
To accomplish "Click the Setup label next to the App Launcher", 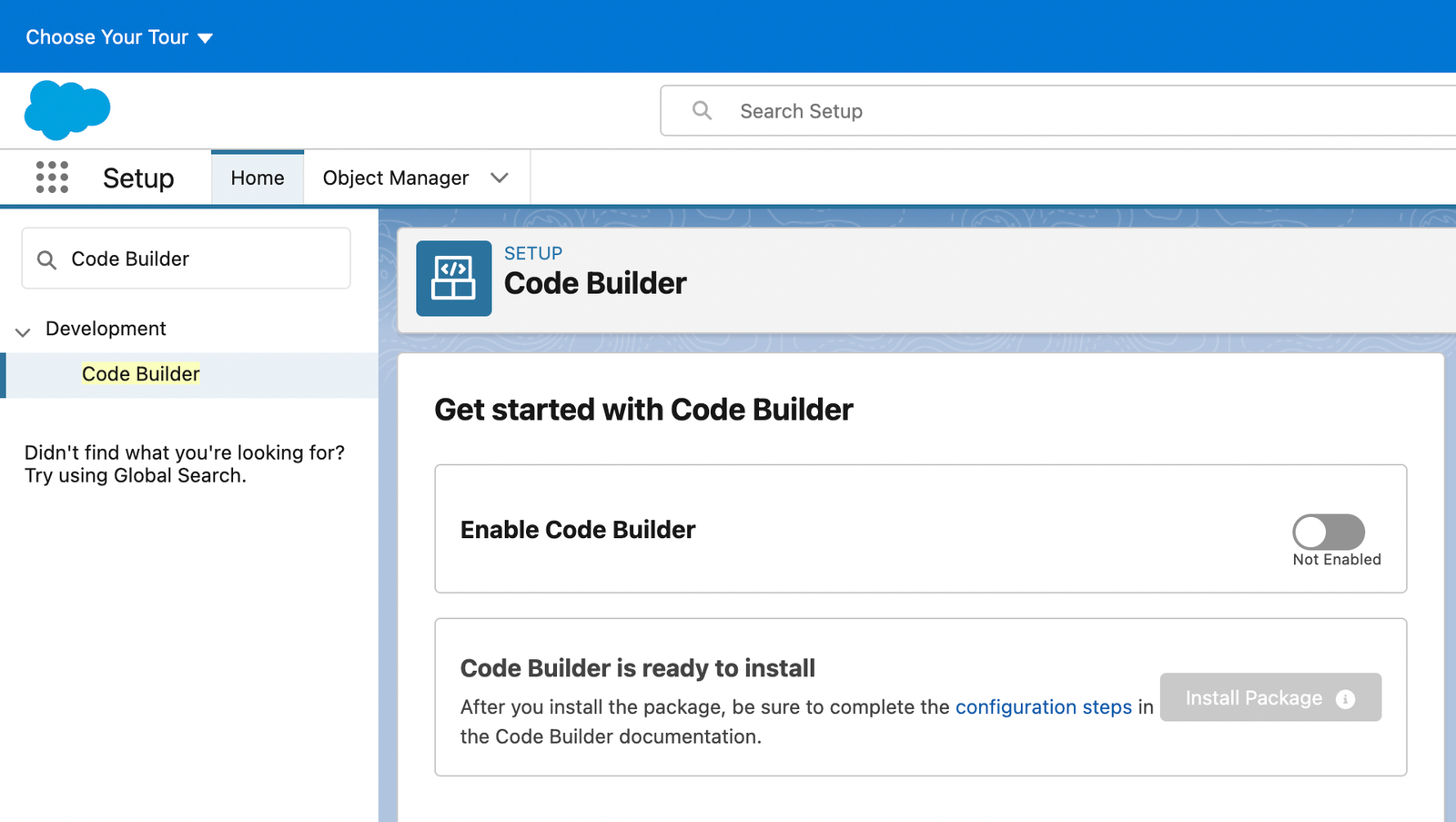I will pos(138,178).
